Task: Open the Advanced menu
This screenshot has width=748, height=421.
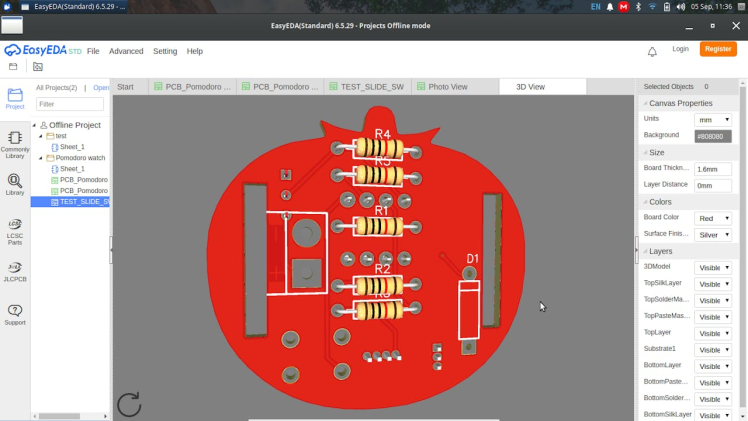Action: point(126,51)
